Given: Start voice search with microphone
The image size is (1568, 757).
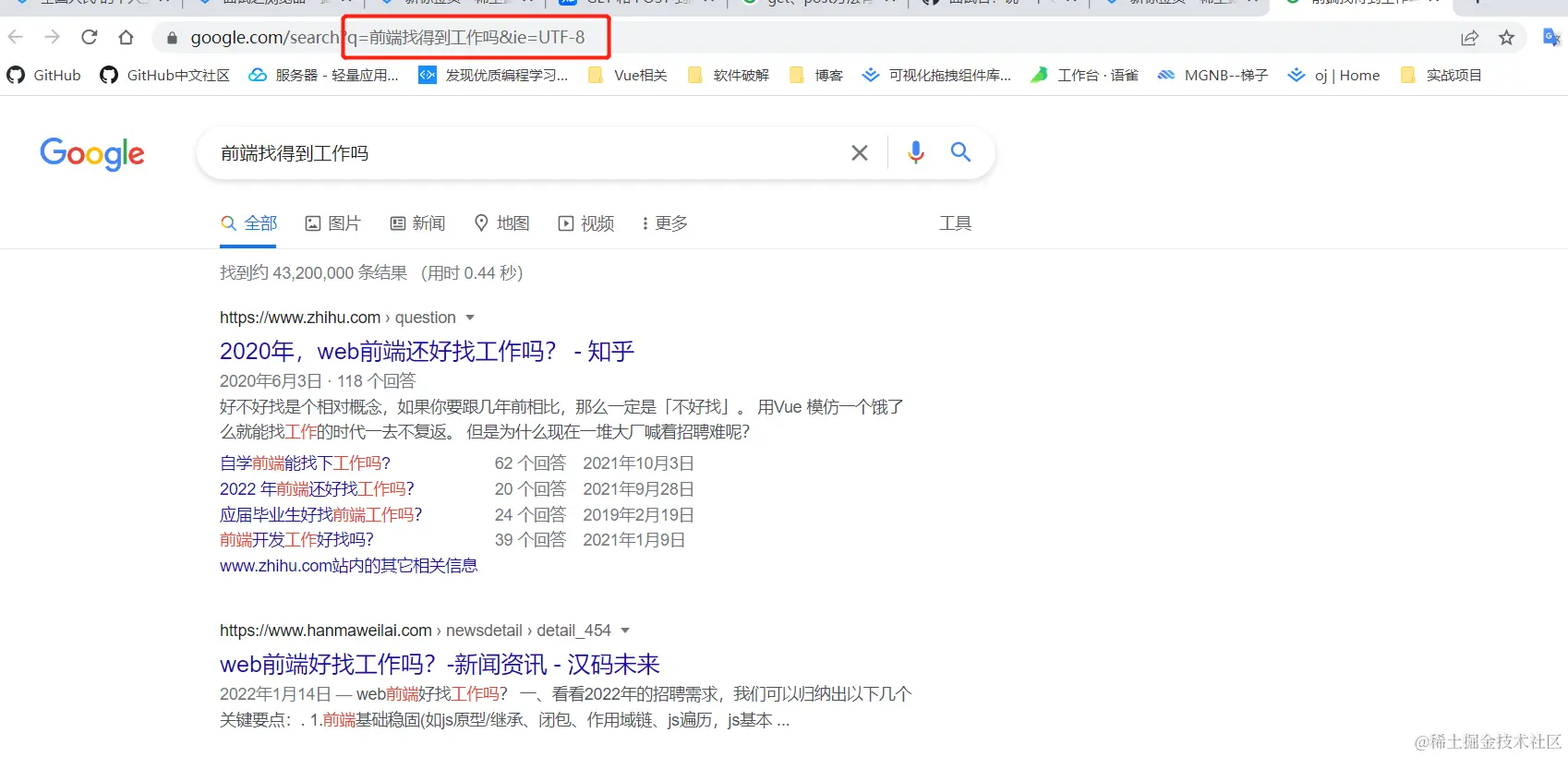Looking at the screenshot, I should tap(915, 152).
